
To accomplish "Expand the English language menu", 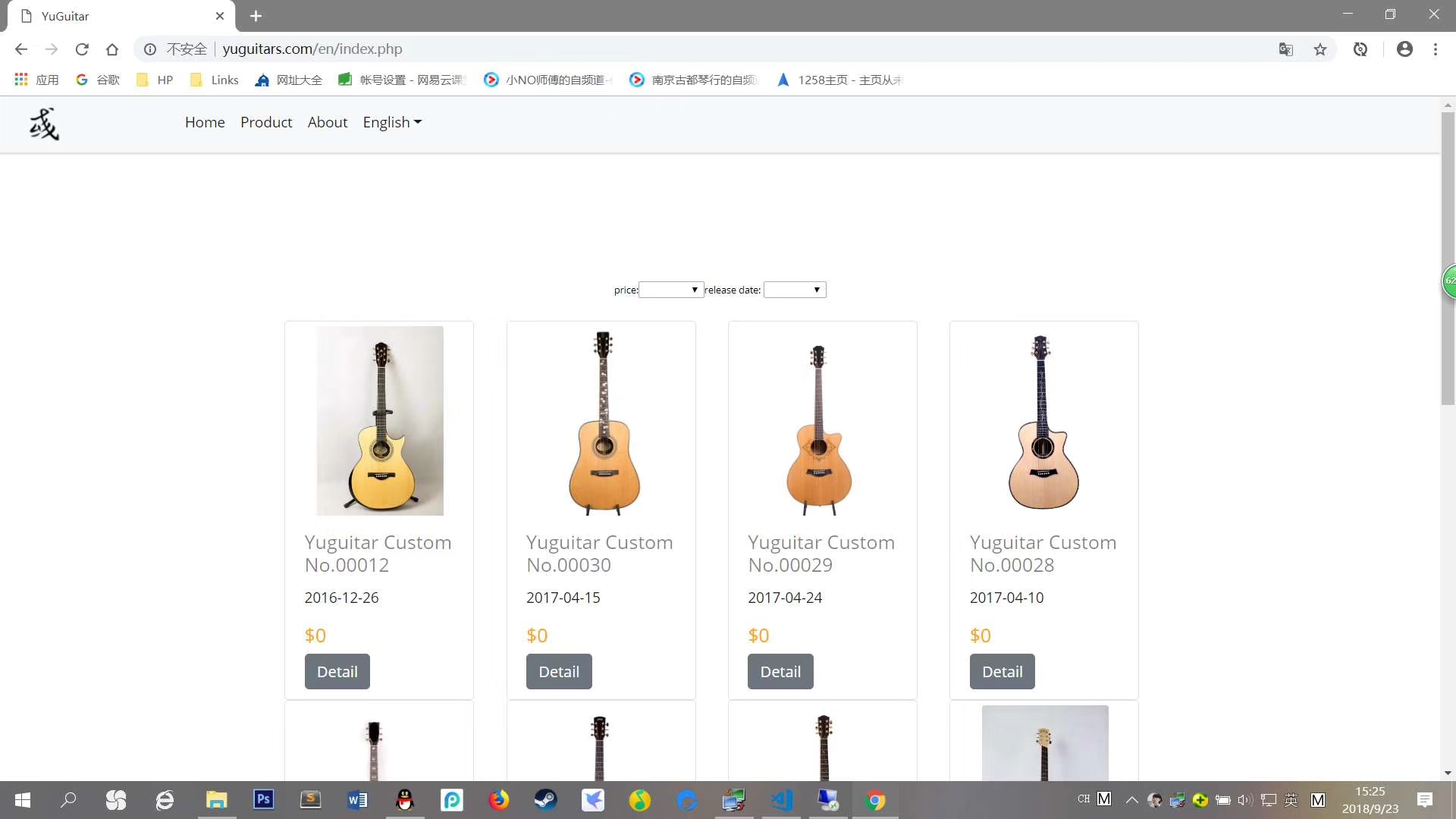I will (x=392, y=123).
